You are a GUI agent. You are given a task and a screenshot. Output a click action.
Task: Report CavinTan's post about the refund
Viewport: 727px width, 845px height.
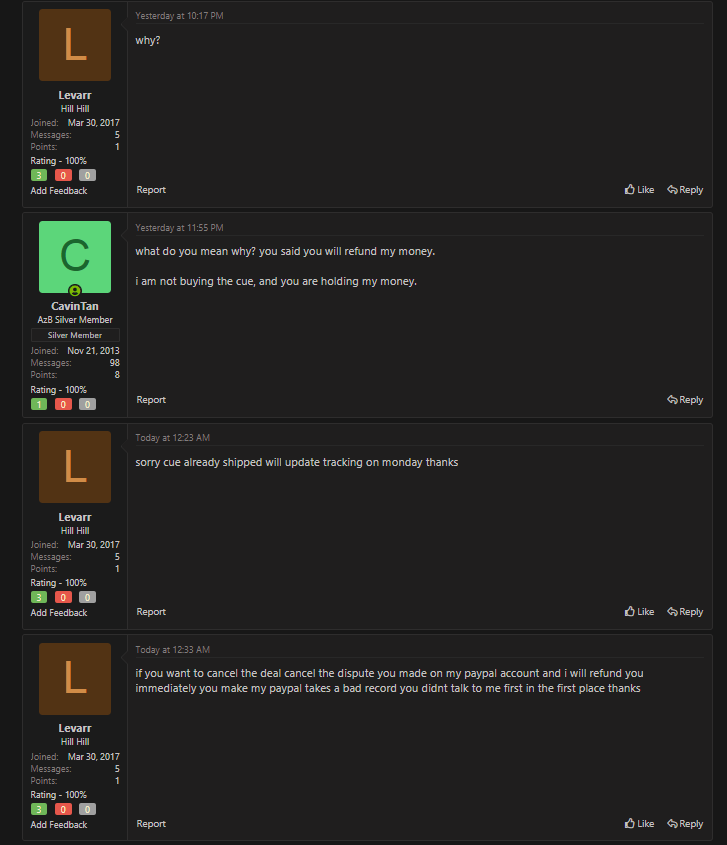[151, 400]
